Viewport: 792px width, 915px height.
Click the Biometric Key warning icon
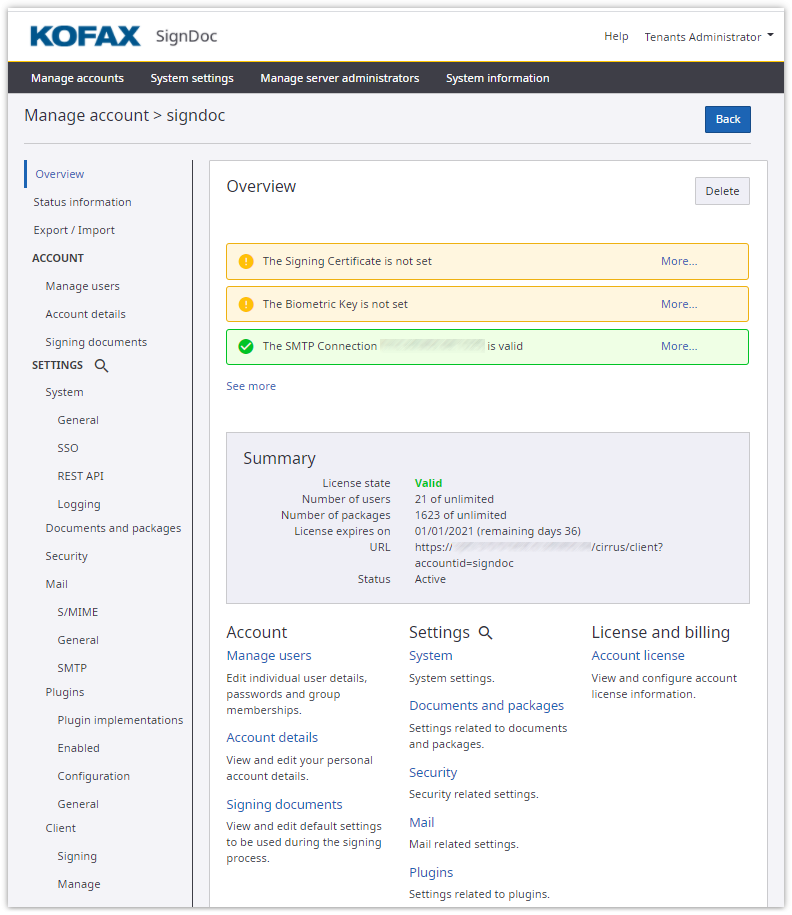pyautogui.click(x=246, y=305)
